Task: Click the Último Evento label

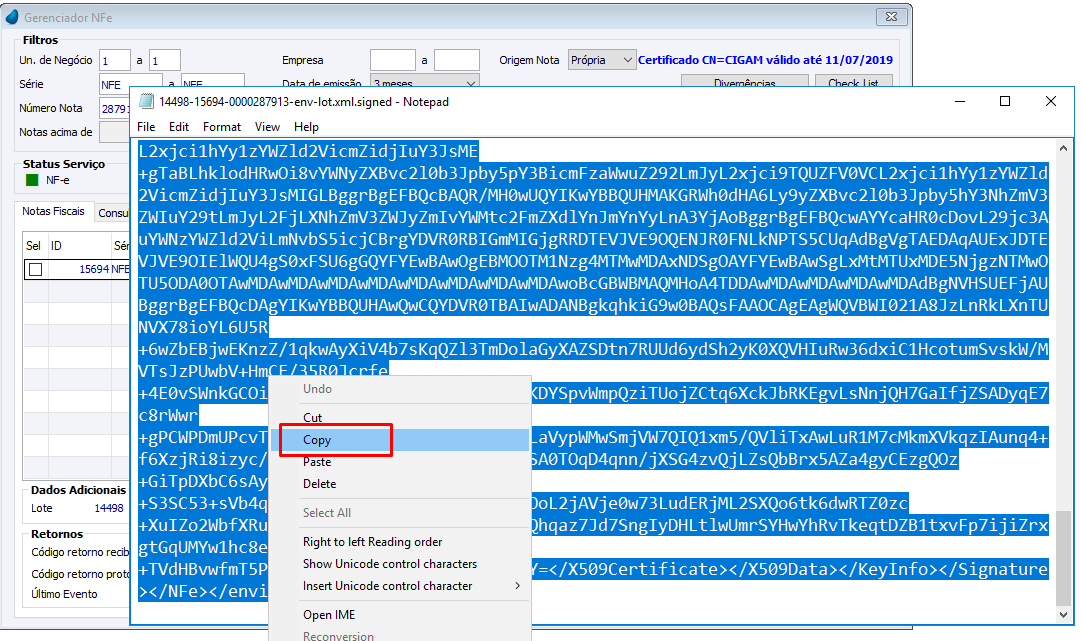Action: (x=64, y=594)
